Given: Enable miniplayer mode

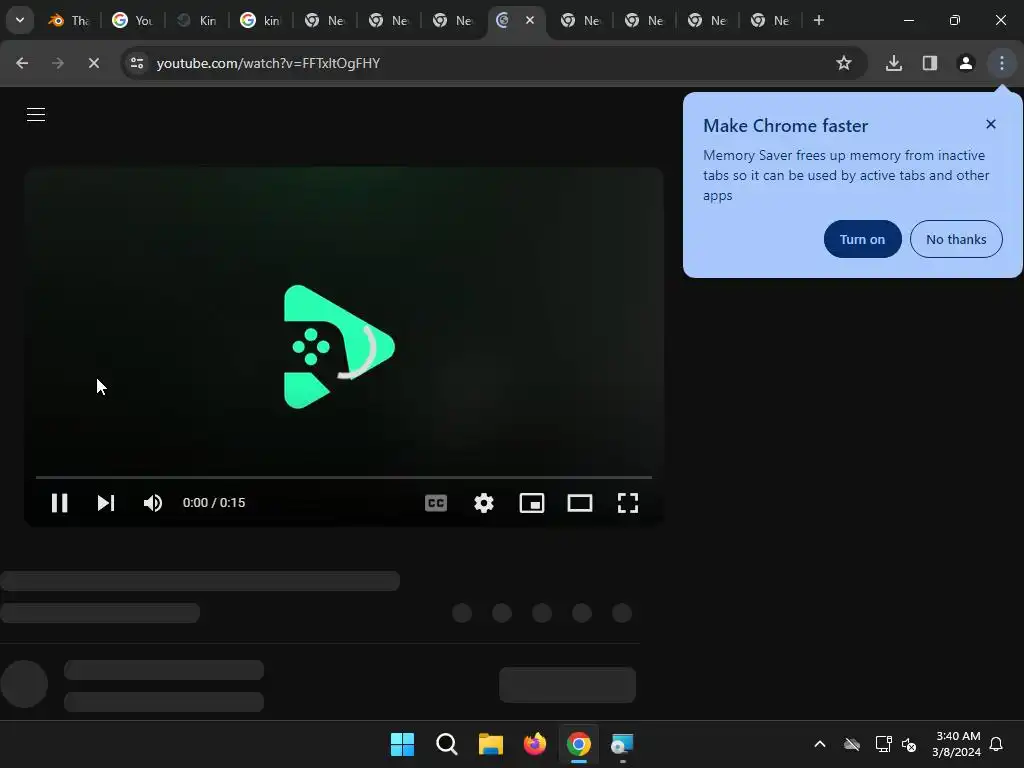Looking at the screenshot, I should point(532,503).
